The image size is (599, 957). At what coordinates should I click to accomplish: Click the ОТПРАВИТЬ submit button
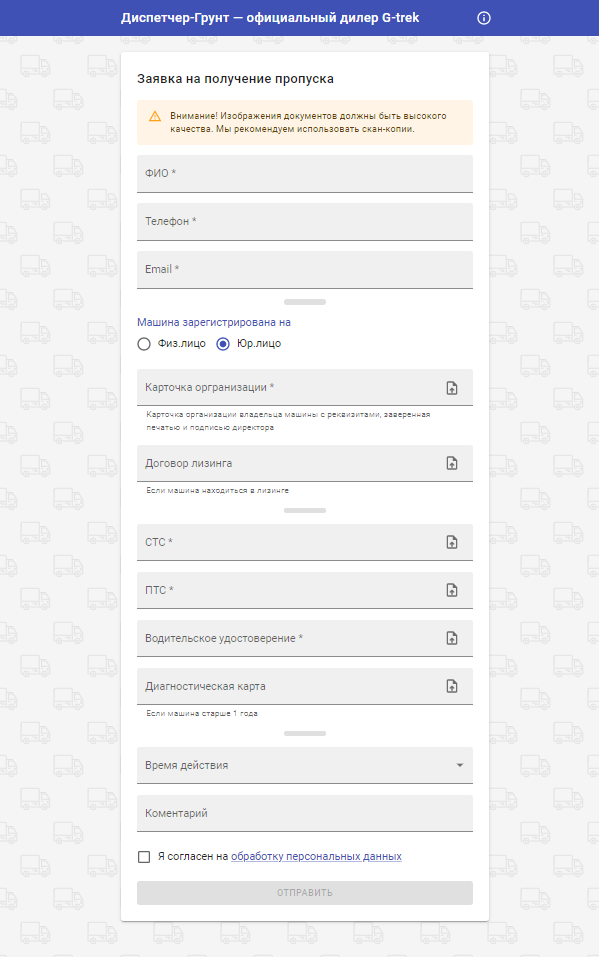click(x=305, y=893)
